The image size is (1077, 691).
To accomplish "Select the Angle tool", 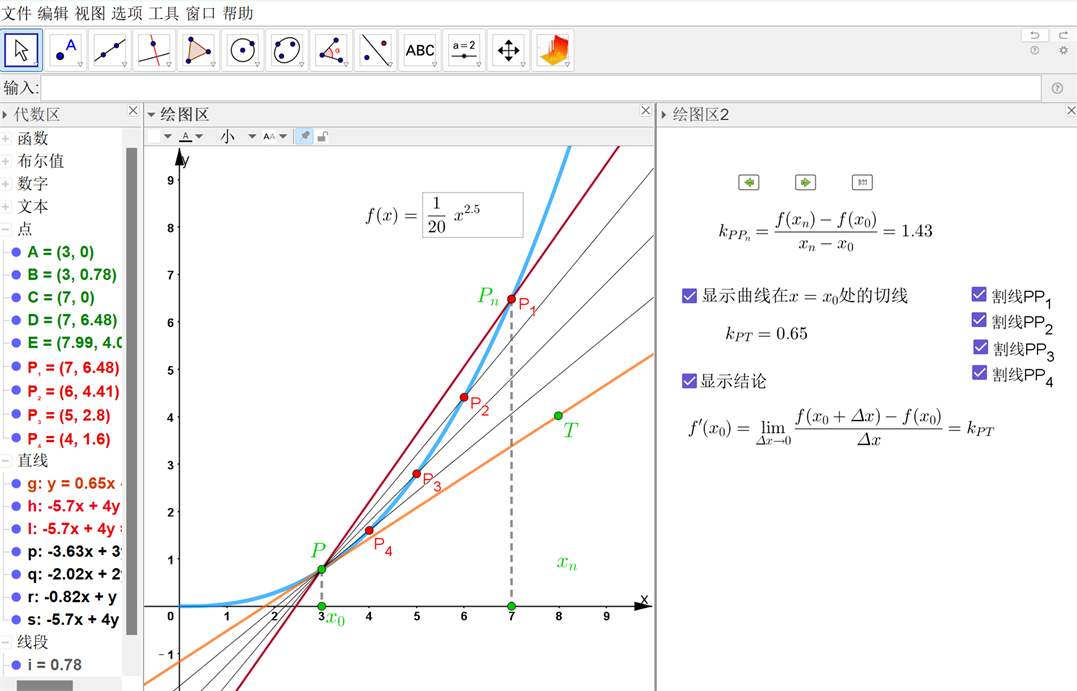I will (x=332, y=50).
